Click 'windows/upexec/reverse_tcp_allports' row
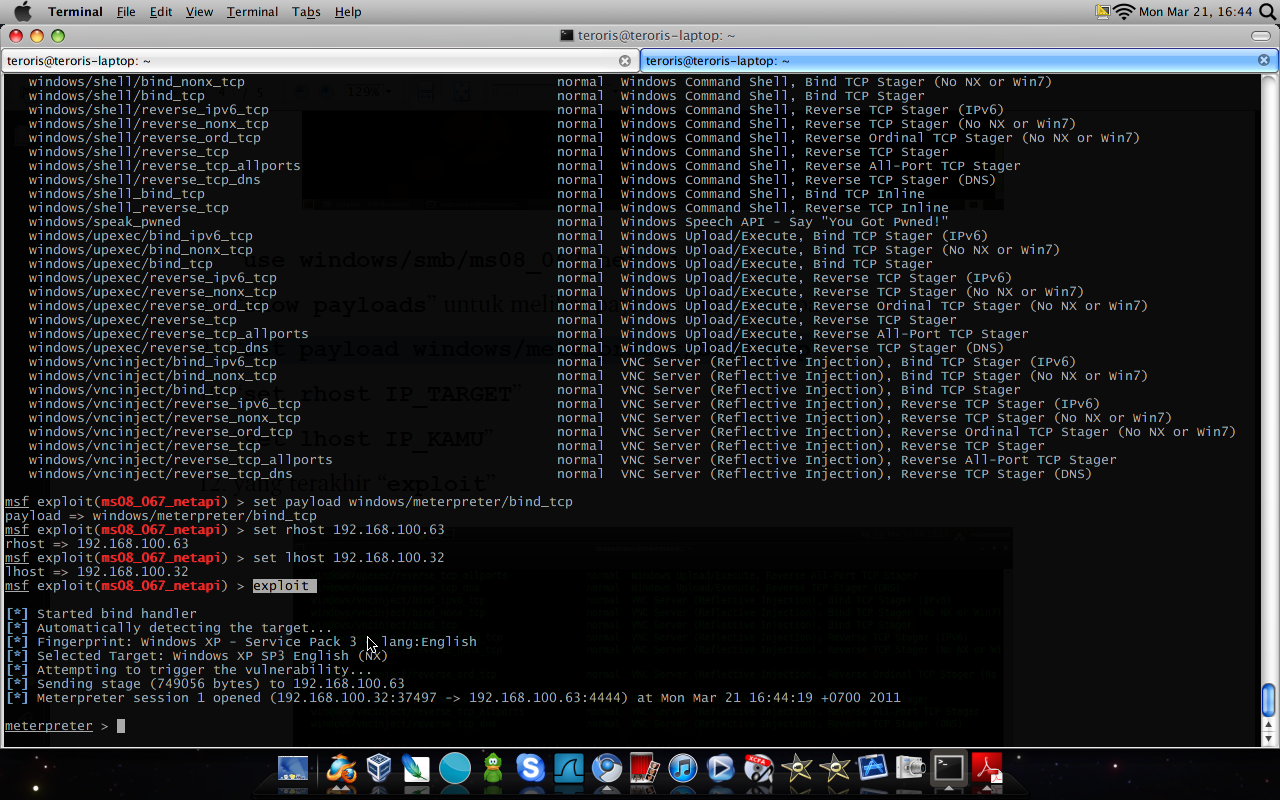1280x800 pixels. [x=169, y=334]
